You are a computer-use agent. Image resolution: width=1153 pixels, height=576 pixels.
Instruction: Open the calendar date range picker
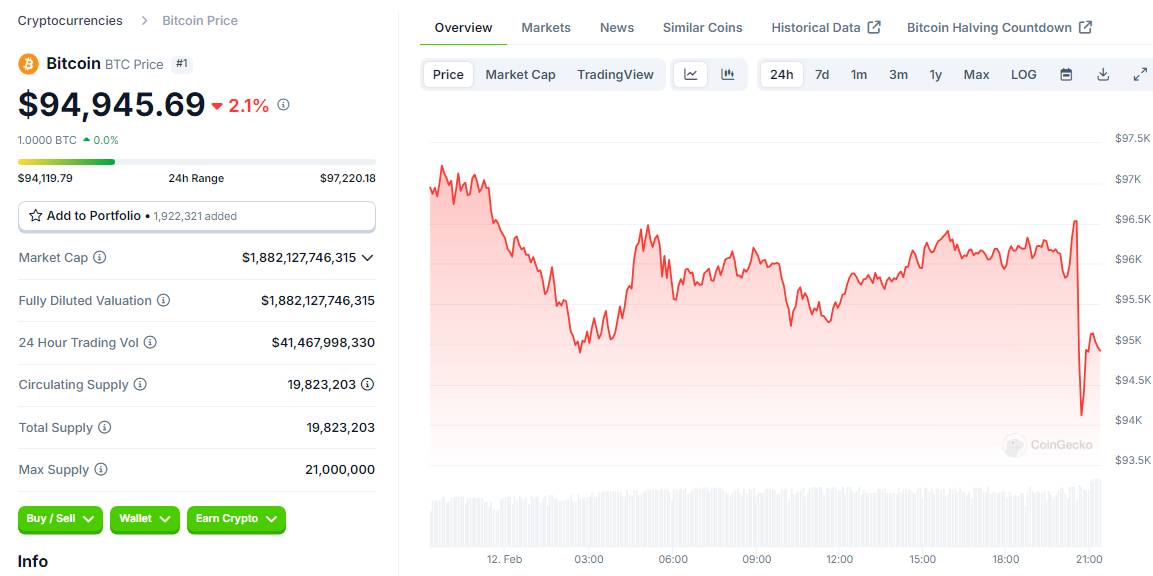coord(1066,74)
